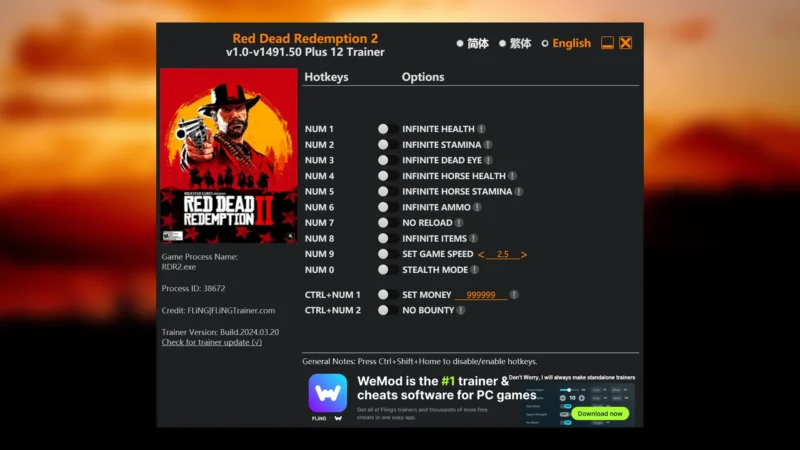
Task: Click the Download now button
Action: tap(600, 413)
